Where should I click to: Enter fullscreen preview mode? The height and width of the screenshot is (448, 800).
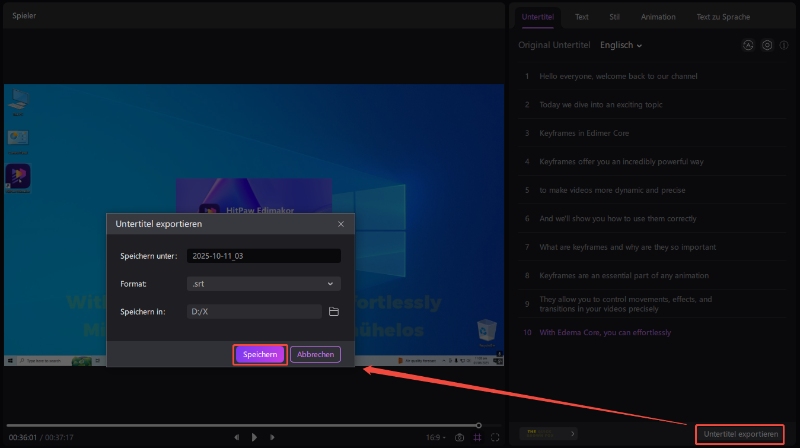click(495, 437)
